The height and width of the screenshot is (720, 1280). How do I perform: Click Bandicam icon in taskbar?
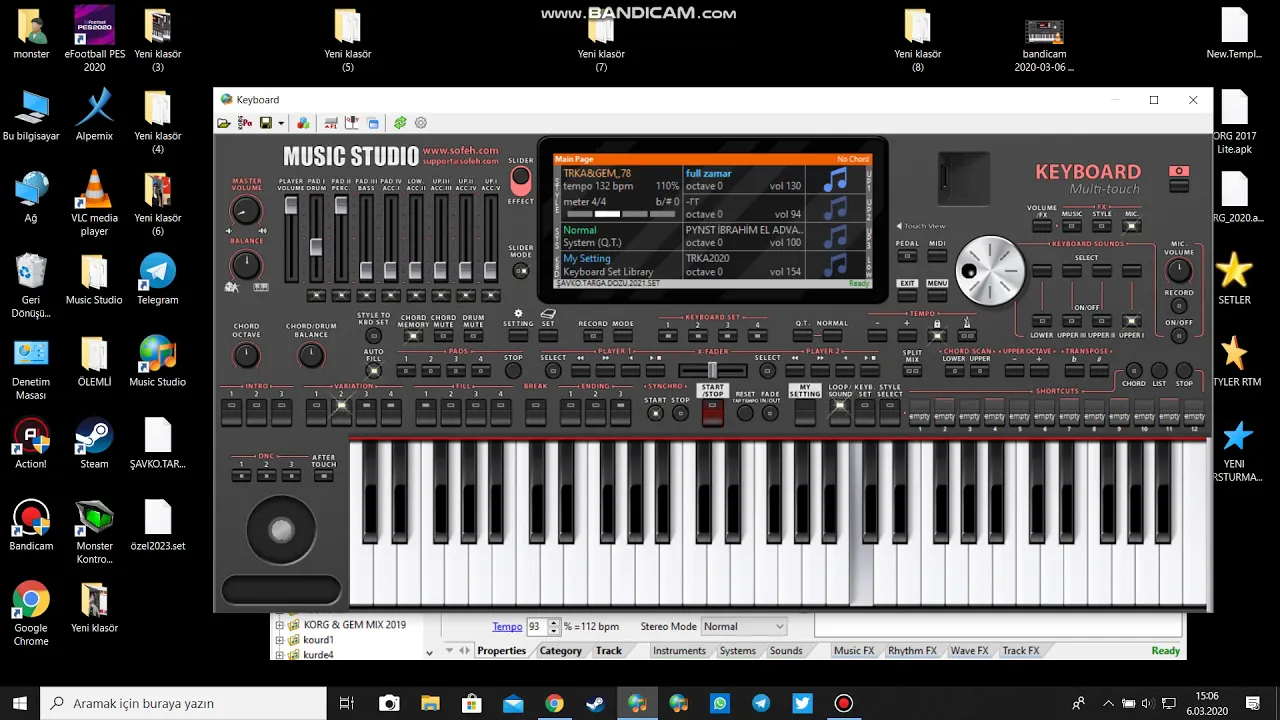[x=843, y=703]
